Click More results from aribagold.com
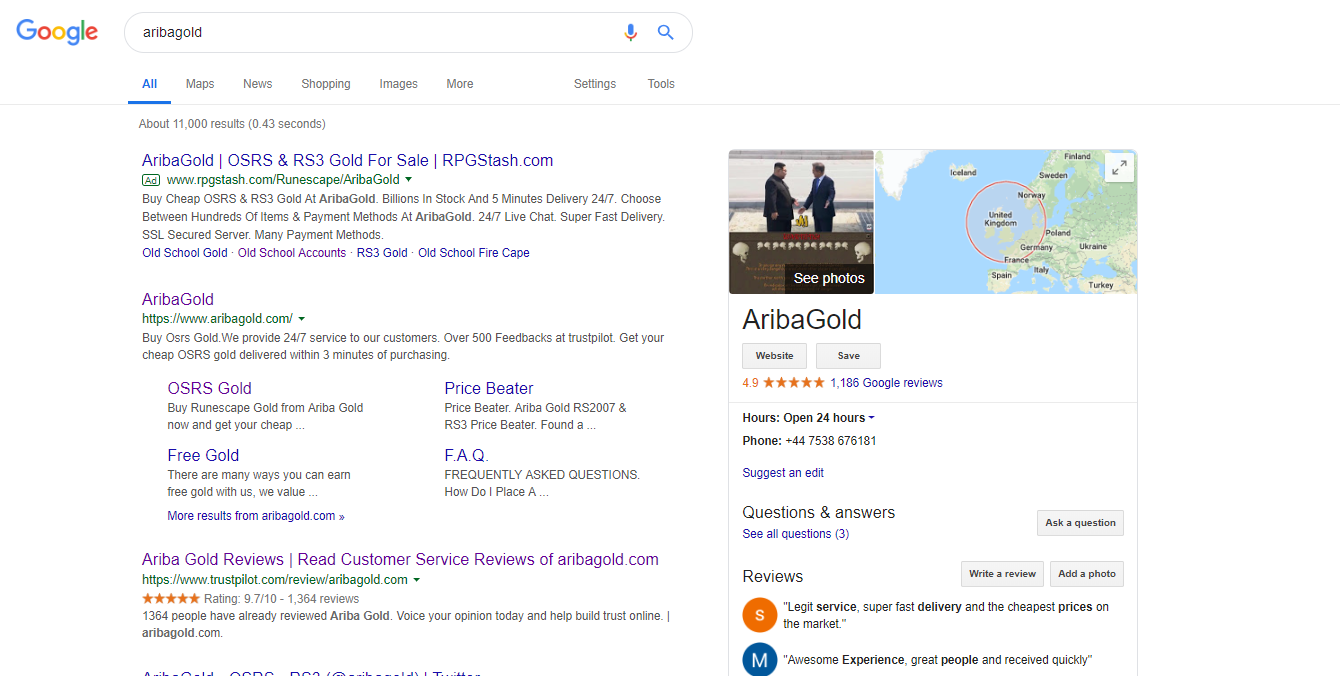 [256, 516]
